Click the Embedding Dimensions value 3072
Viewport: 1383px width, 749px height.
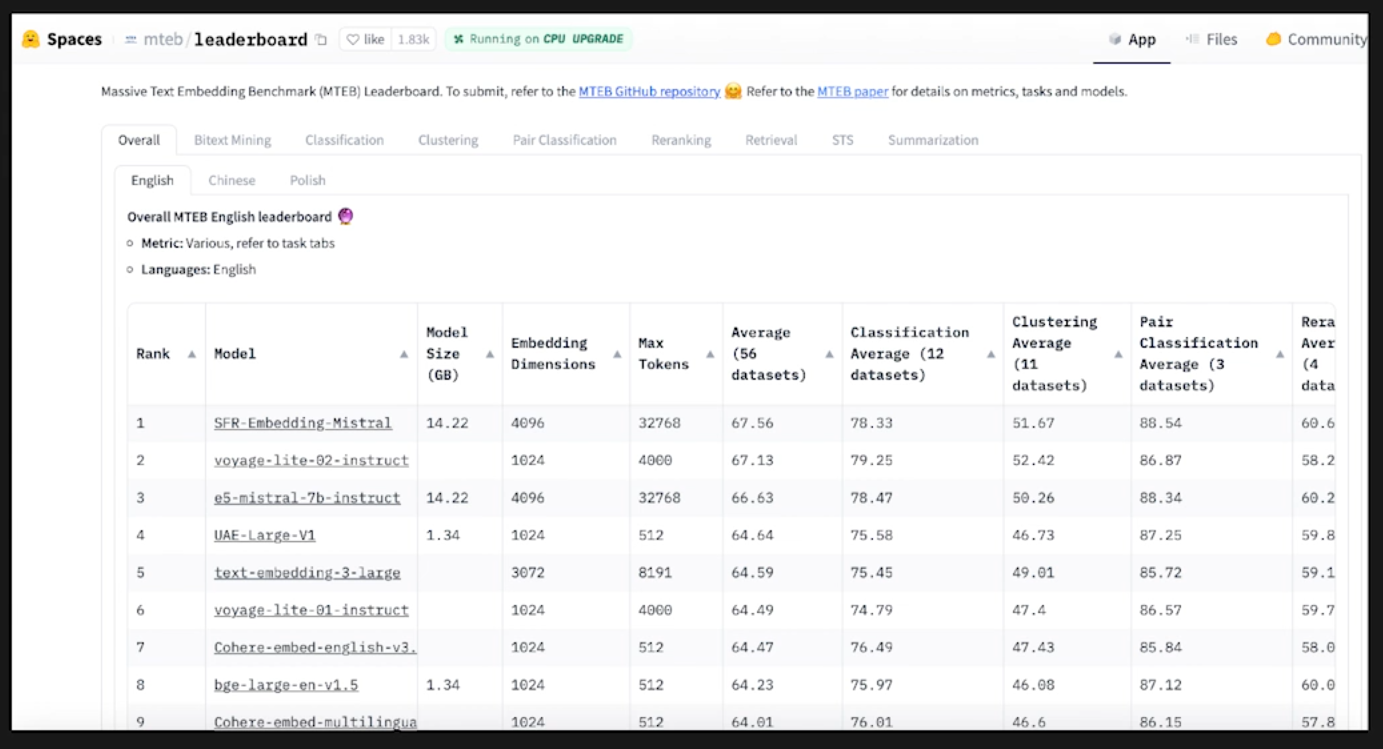(x=528, y=573)
